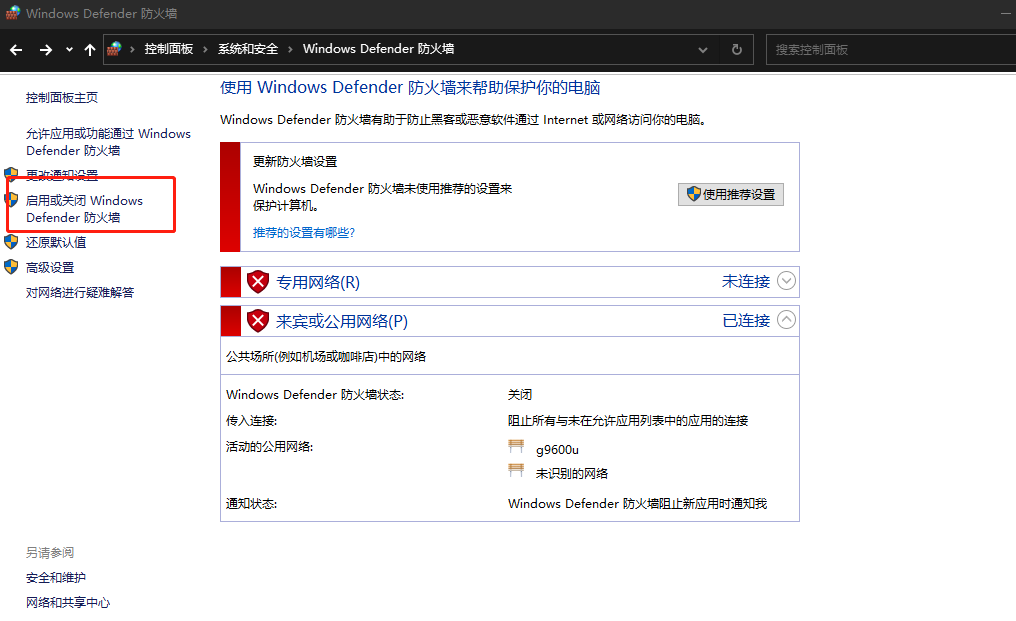The width and height of the screenshot is (1016, 621).
Task: Select Windows Defender 防火墙 breadcrumb item
Action: [378, 49]
